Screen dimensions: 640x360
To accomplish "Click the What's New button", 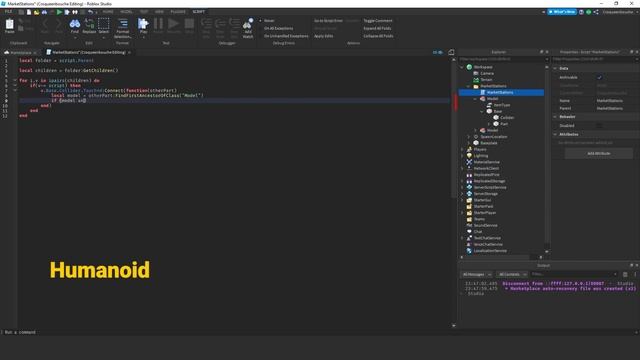I will (x=562, y=12).
